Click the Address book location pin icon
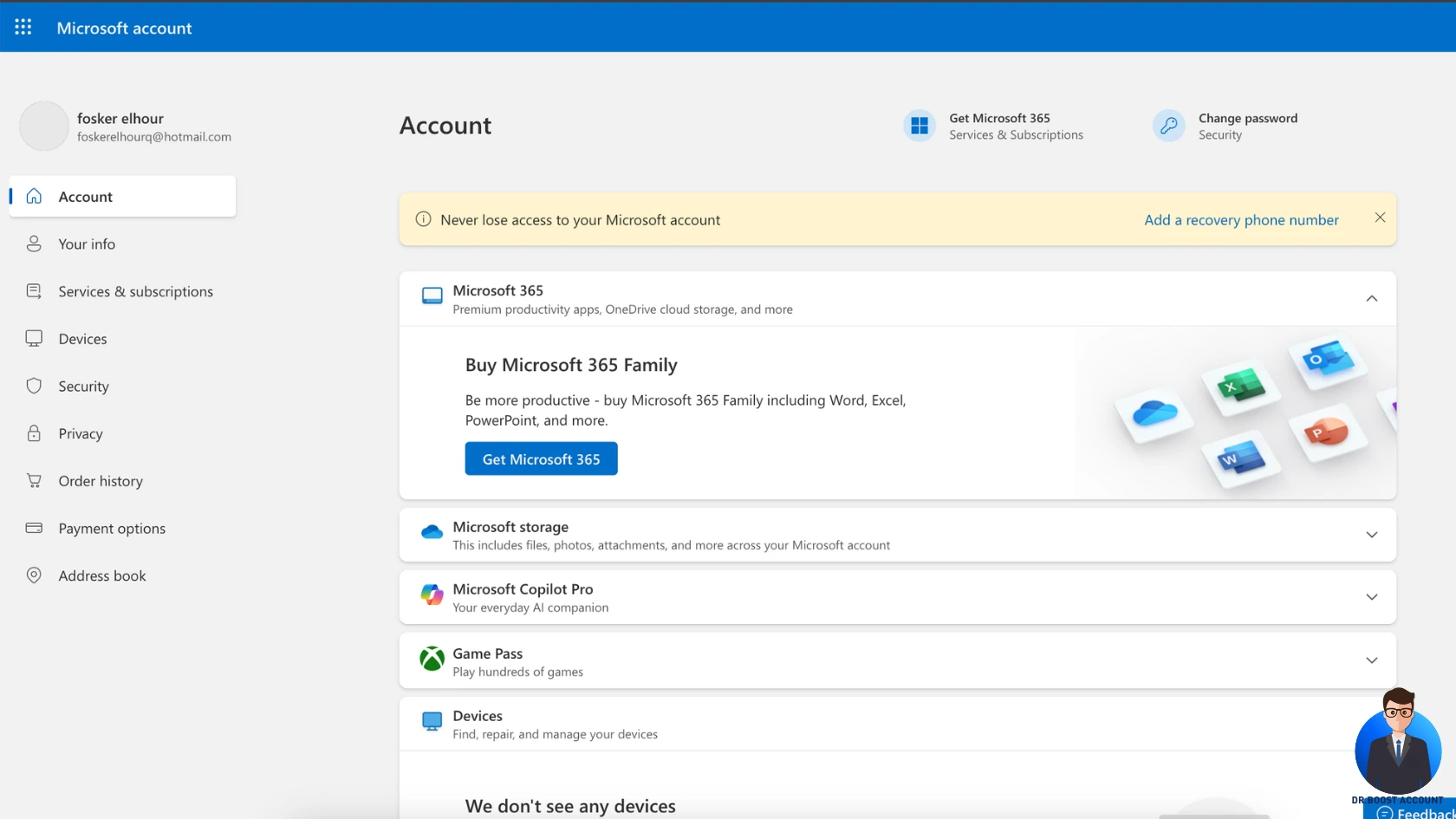 (34, 575)
